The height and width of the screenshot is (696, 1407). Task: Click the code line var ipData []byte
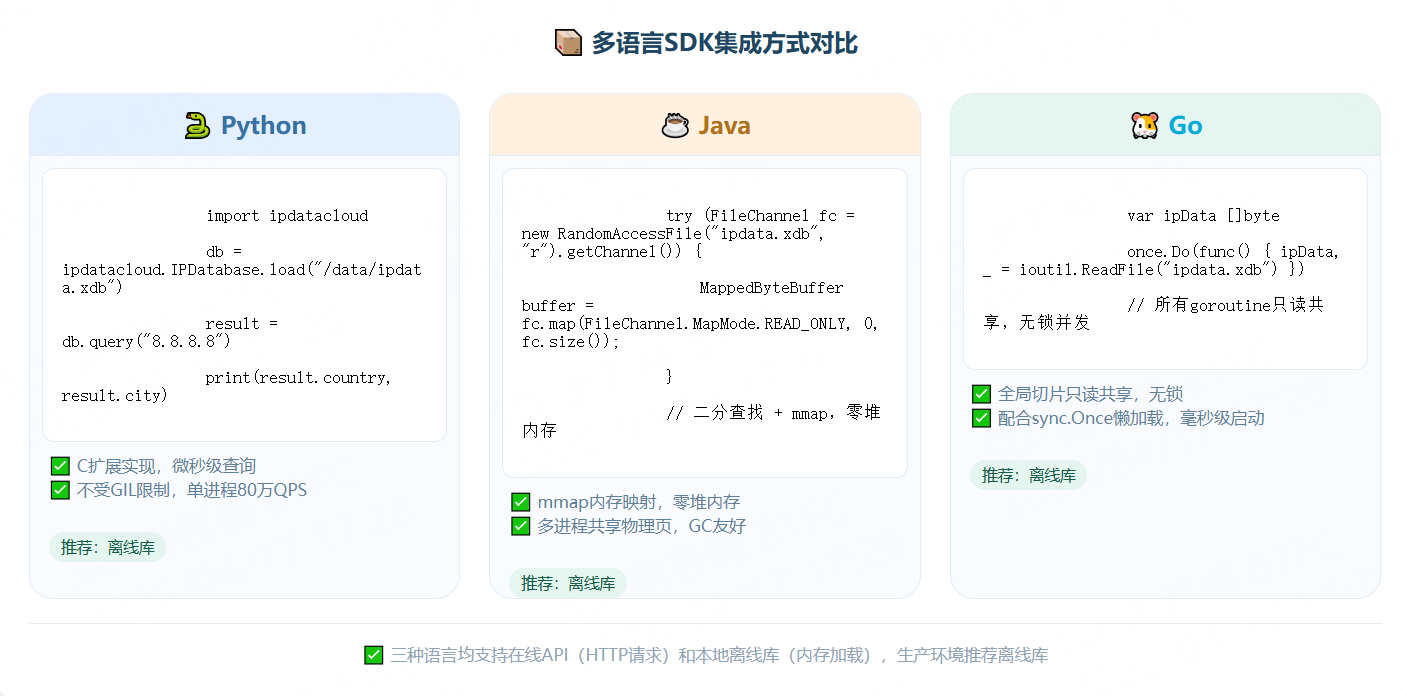1203,216
